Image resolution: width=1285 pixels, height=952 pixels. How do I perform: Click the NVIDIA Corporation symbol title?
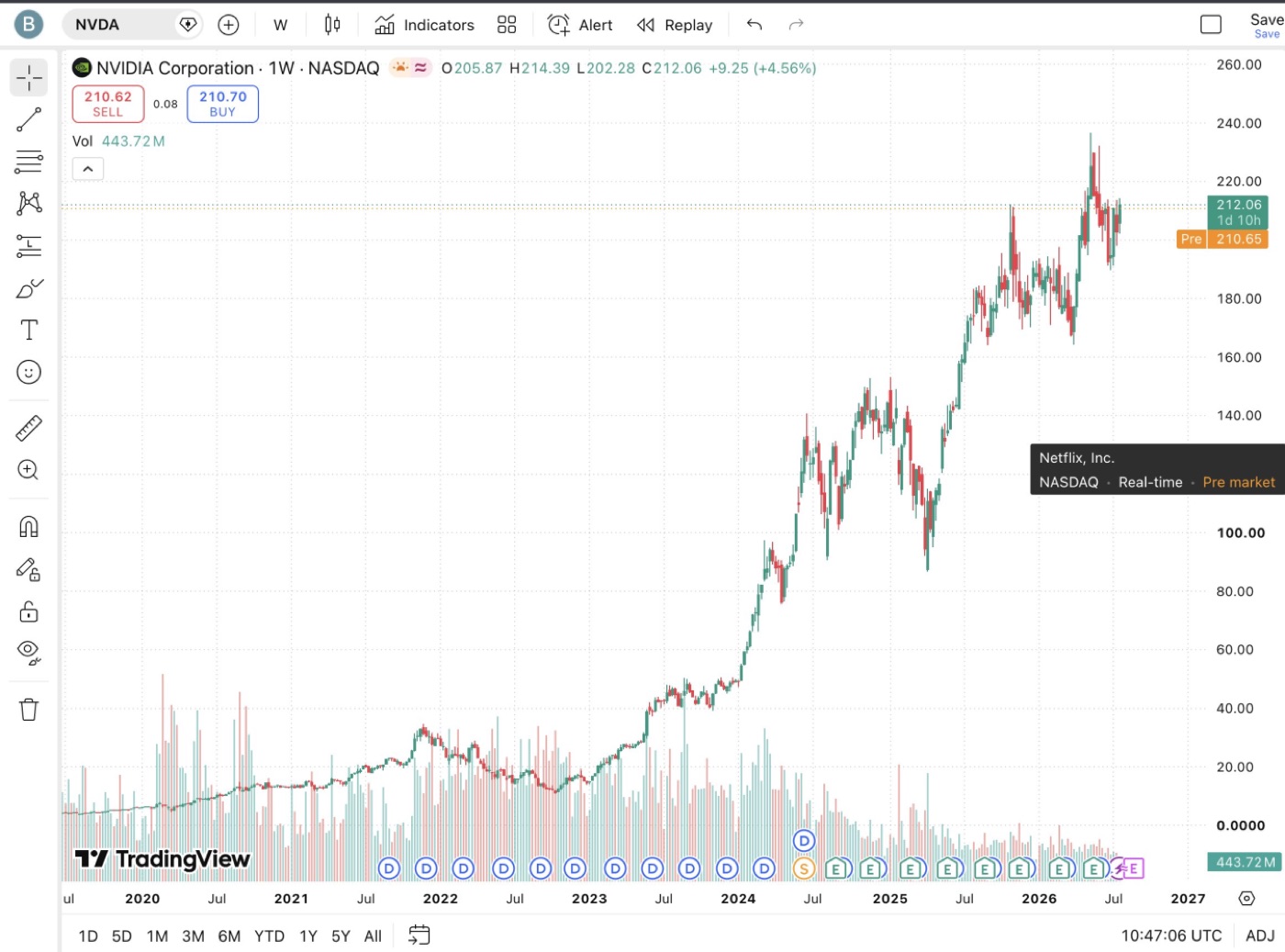click(x=175, y=68)
